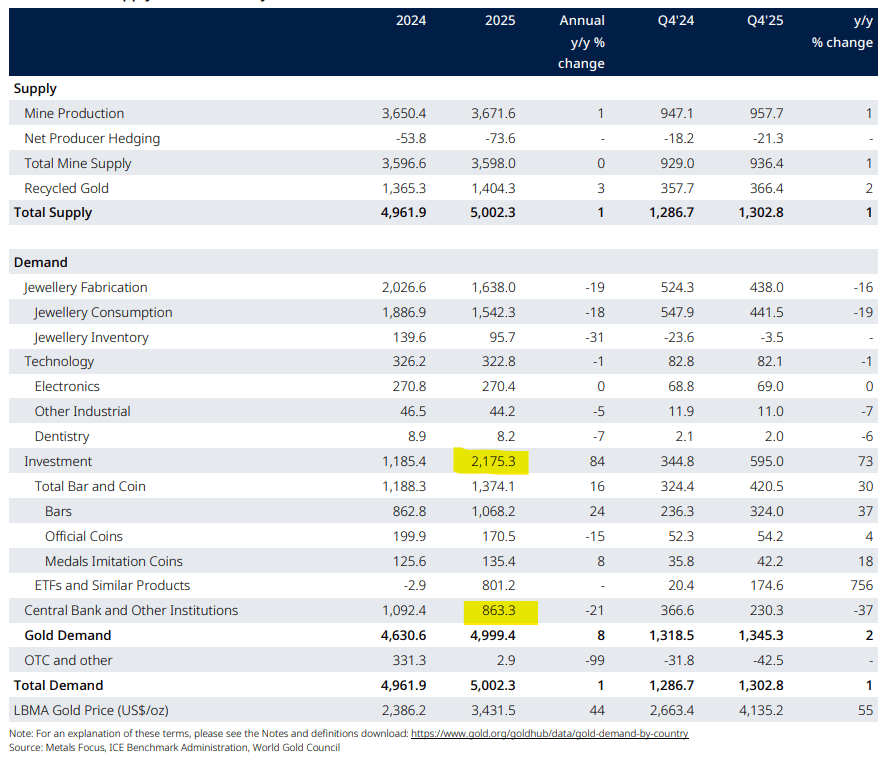889x773 pixels.
Task: Select Jewellery Fabrication 2024 value 2,026.6
Action: 404,288
